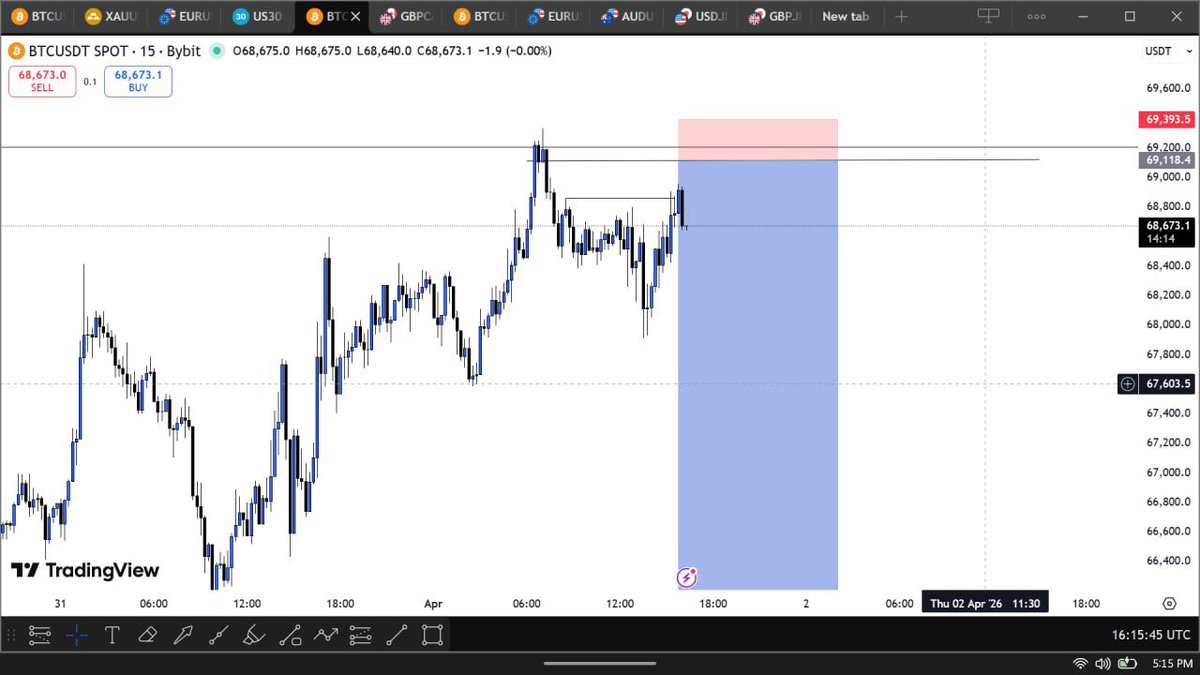Grab the drawing toolbar drag handle
This screenshot has width=1200, height=675.
(x=12, y=634)
